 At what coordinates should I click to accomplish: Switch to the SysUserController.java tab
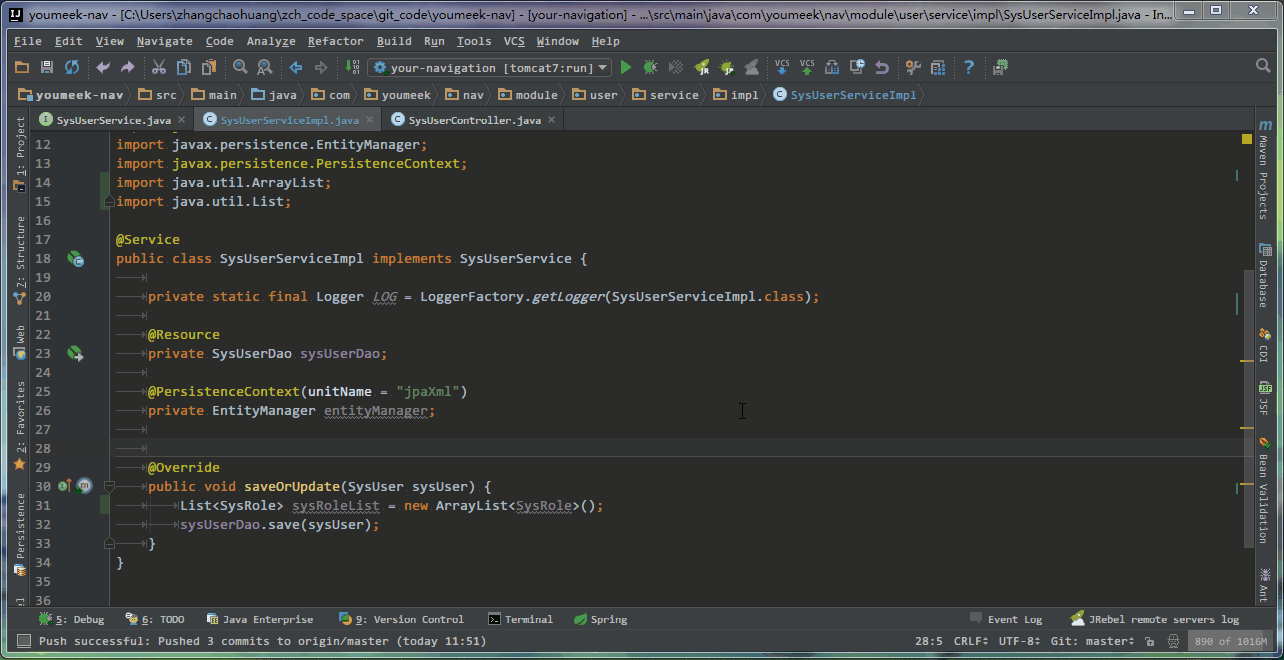pyautogui.click(x=474, y=120)
